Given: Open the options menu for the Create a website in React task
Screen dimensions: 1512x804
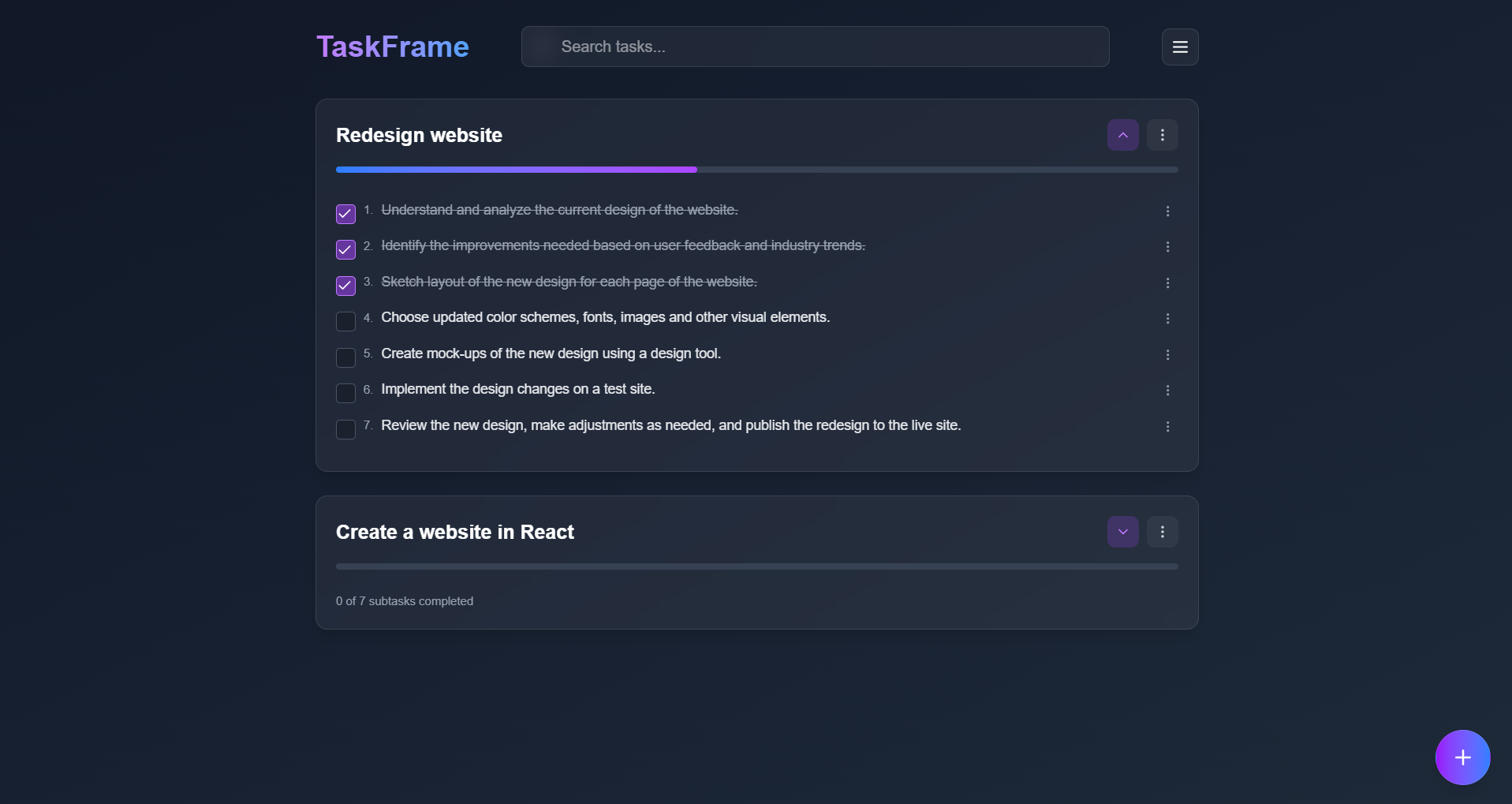Looking at the screenshot, I should click(x=1162, y=532).
